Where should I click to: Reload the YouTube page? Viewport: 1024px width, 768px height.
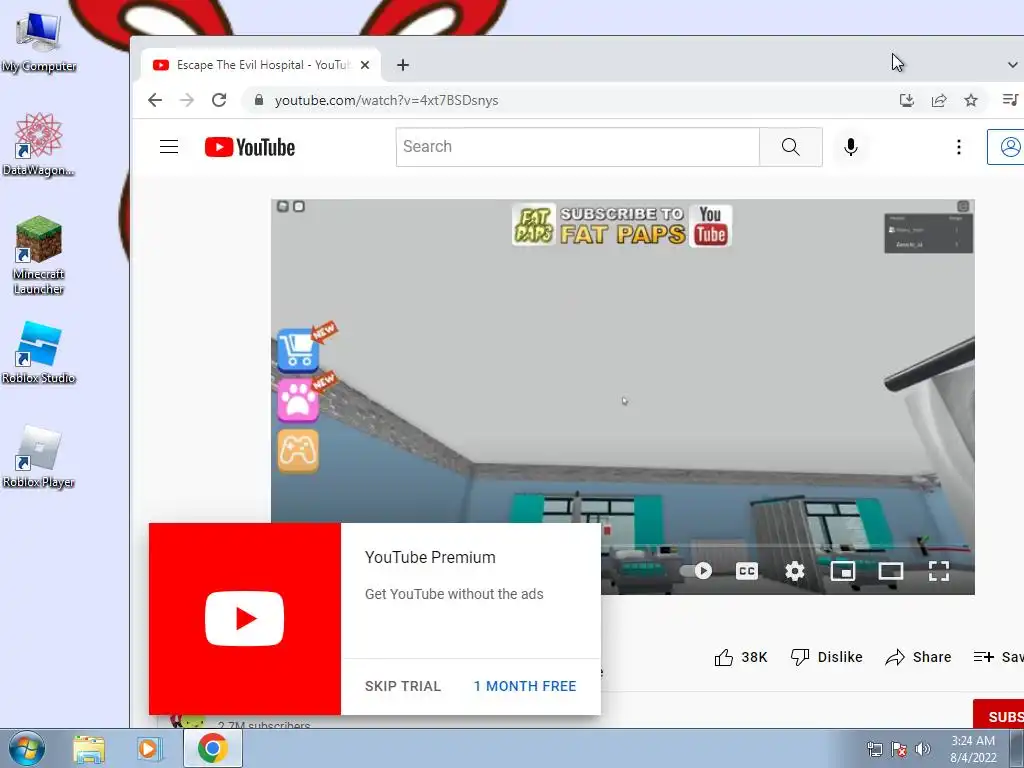click(x=219, y=100)
